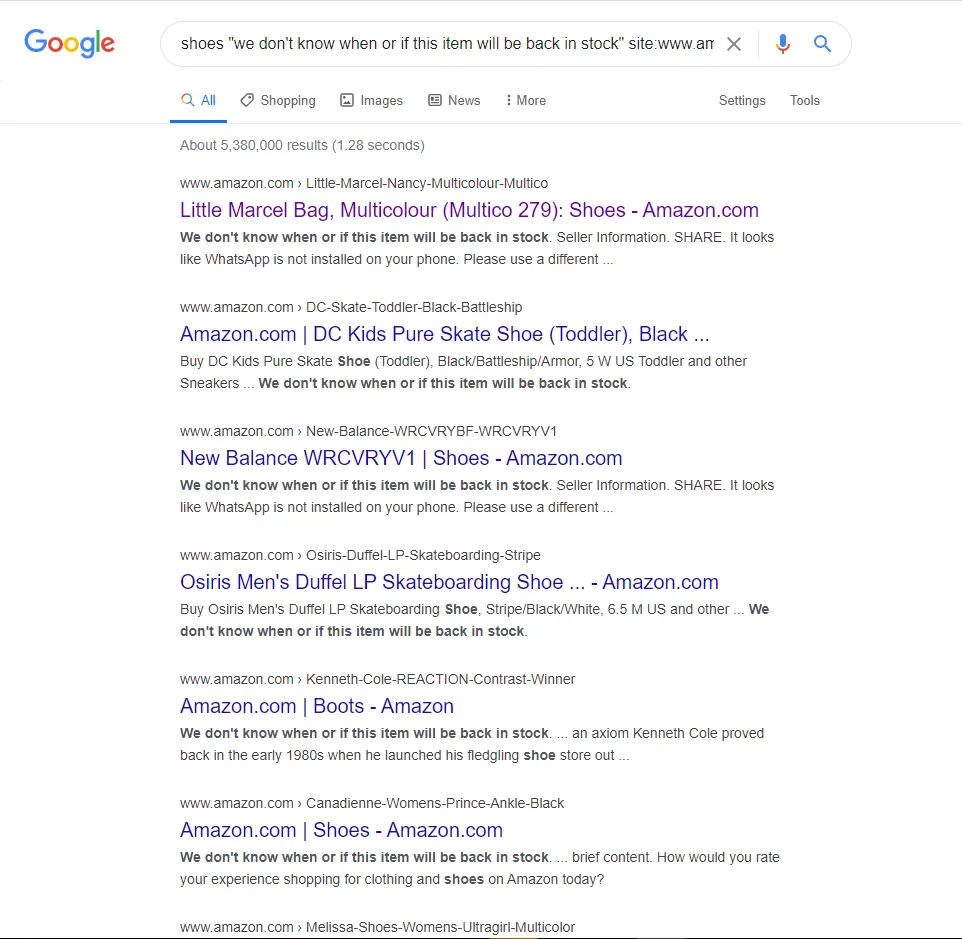Open the Settings menu
This screenshot has height=939, width=962.
tap(742, 101)
